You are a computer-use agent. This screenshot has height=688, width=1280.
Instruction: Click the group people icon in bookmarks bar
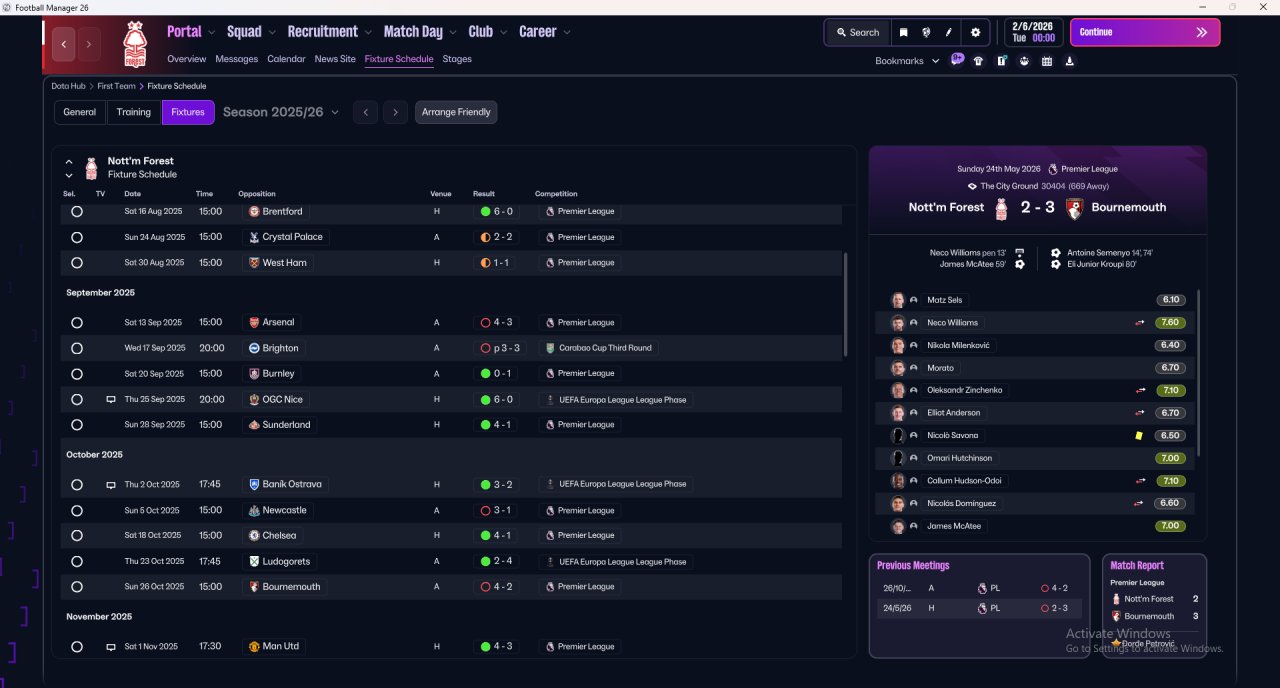tap(1024, 61)
